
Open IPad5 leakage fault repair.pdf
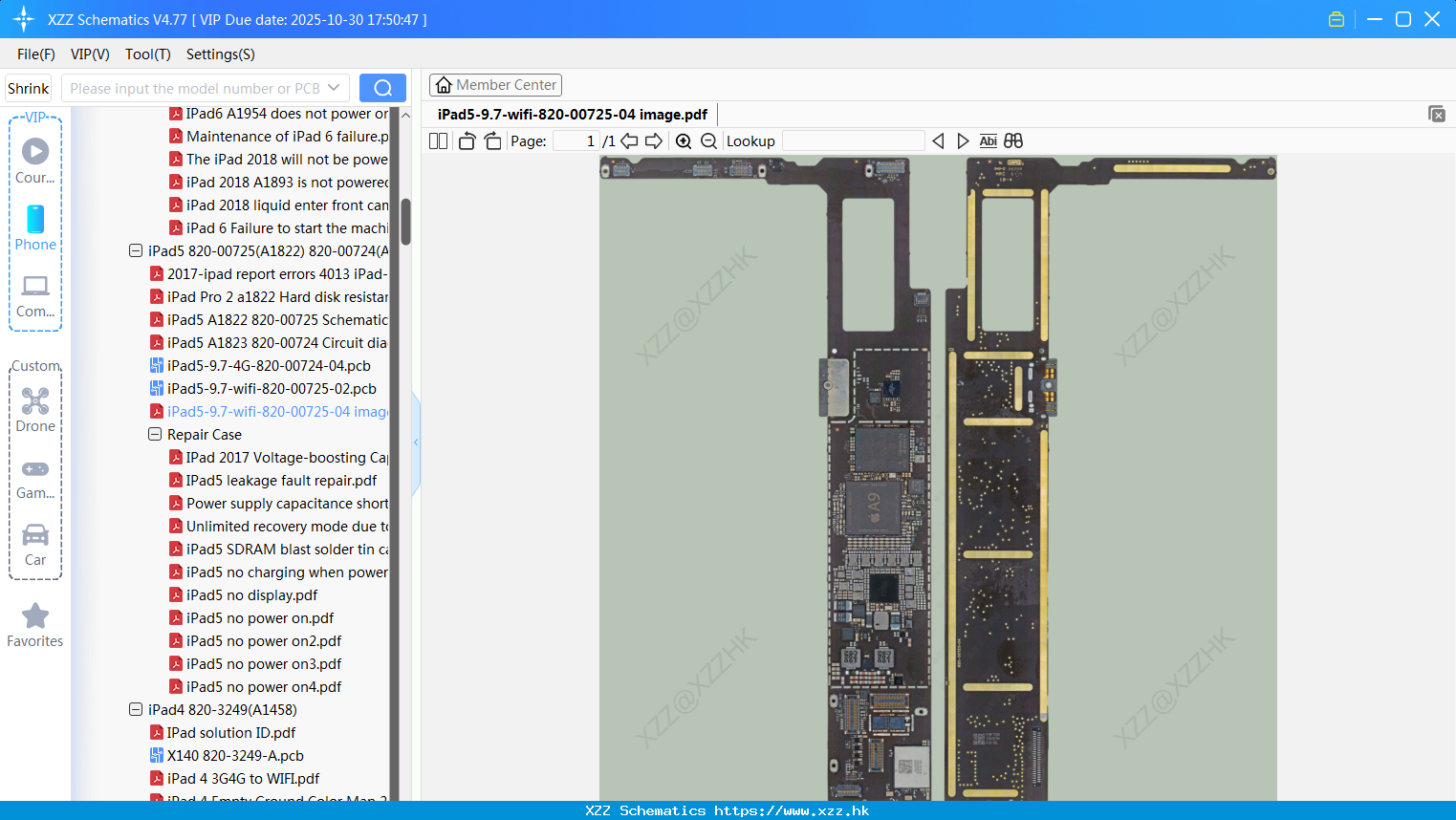click(281, 480)
